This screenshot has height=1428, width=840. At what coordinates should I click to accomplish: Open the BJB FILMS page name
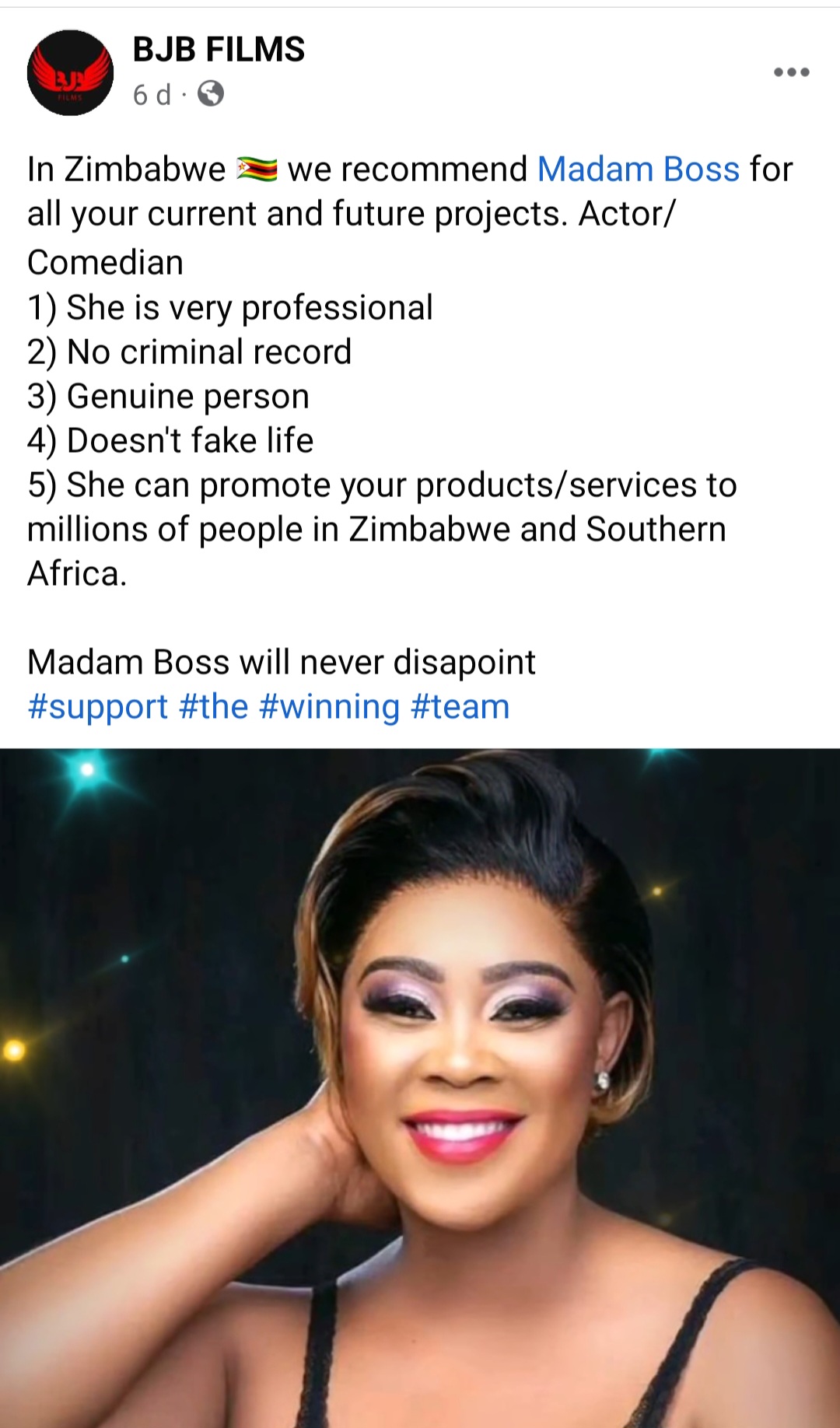pyautogui.click(x=219, y=50)
